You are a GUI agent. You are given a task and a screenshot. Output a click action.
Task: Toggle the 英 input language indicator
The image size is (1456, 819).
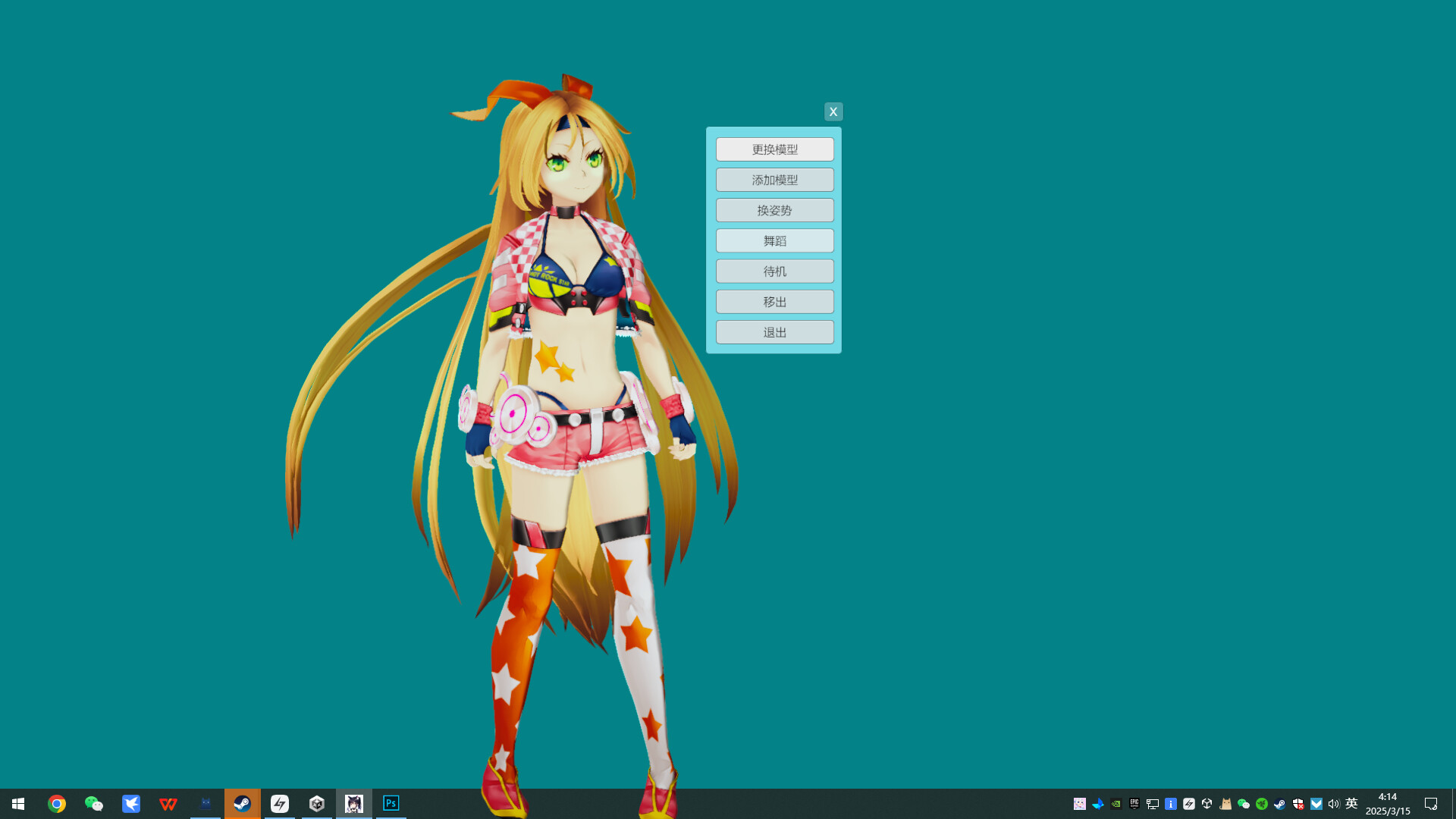1351,804
